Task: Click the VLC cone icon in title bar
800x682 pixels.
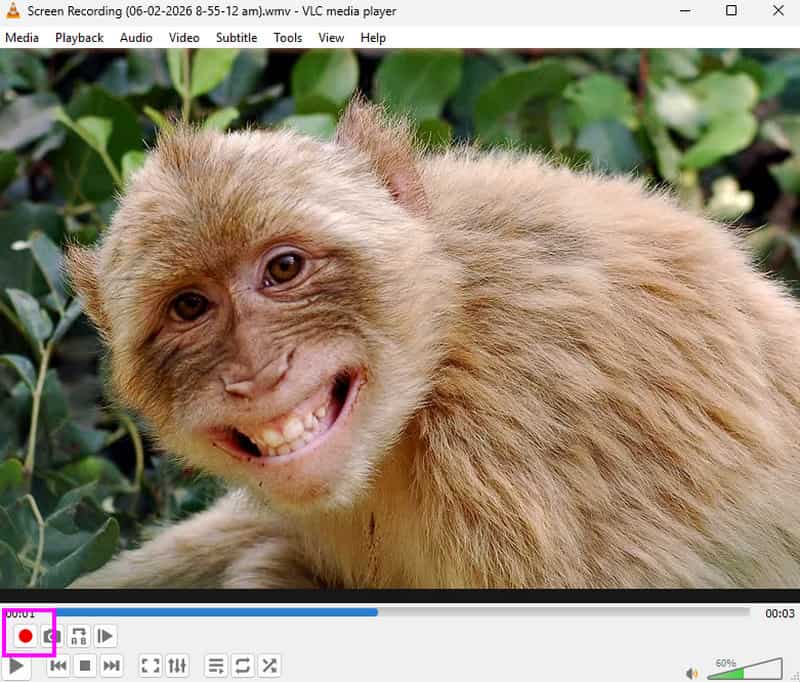Action: pos(13,11)
